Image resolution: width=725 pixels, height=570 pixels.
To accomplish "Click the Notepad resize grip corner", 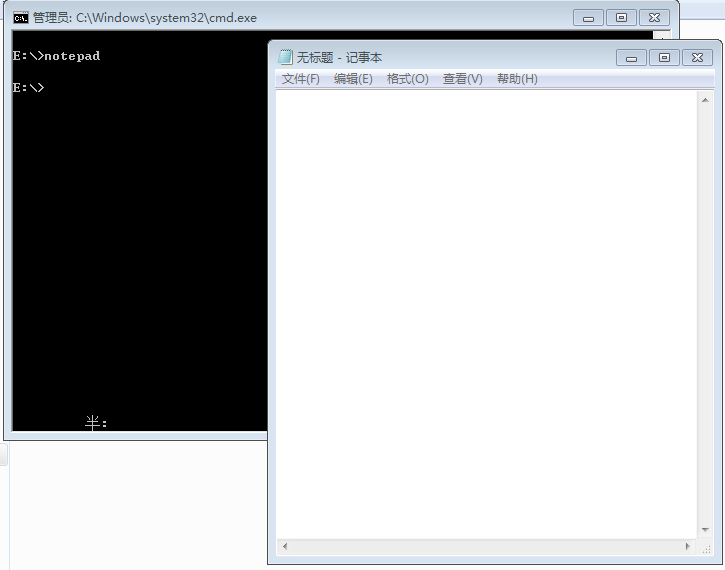I will tap(706, 548).
